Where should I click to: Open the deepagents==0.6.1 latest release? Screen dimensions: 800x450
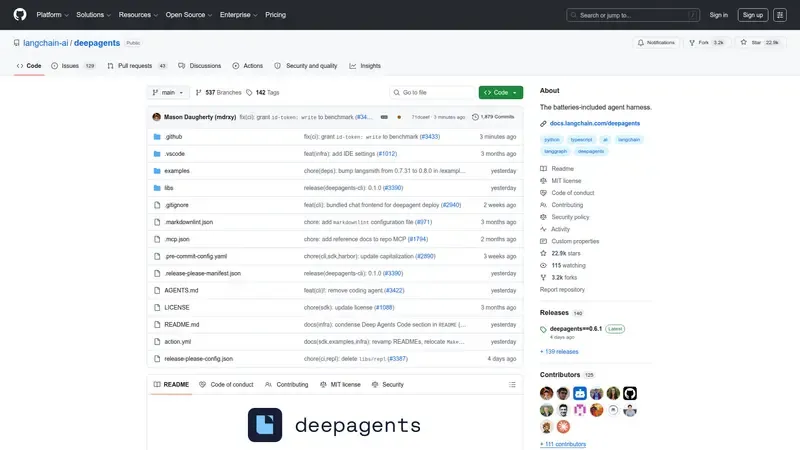coord(576,329)
